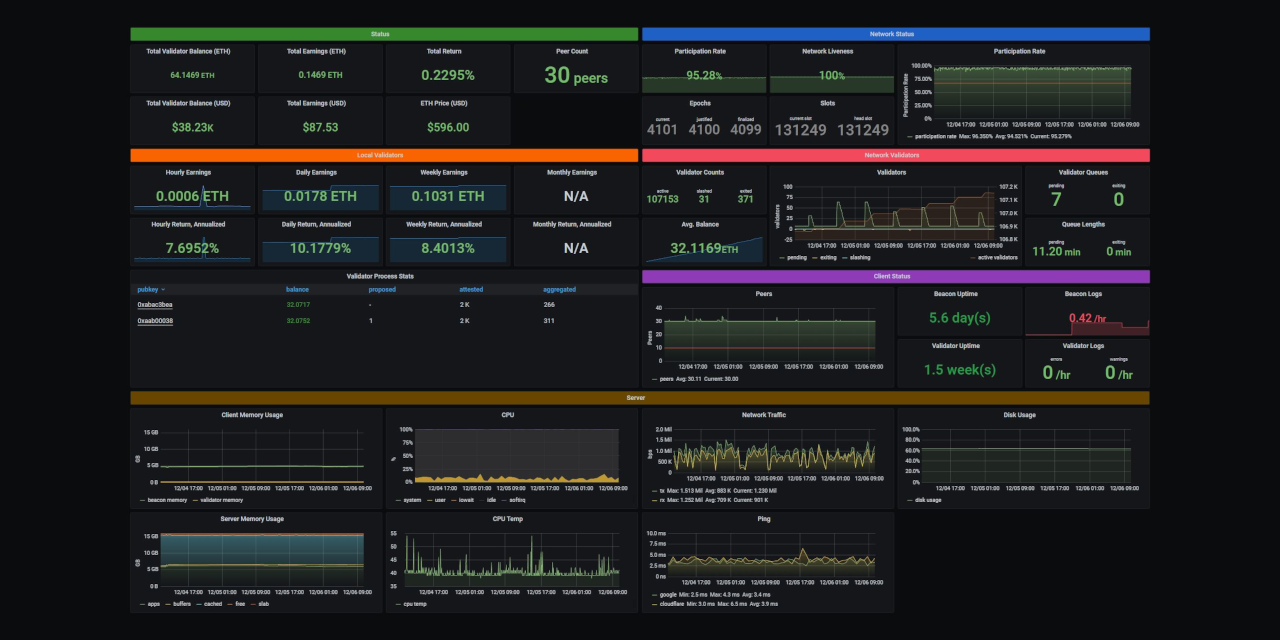This screenshot has height=640, width=1280.
Task: Collapse the Client Status row header
Action: pyautogui.click(x=891, y=276)
